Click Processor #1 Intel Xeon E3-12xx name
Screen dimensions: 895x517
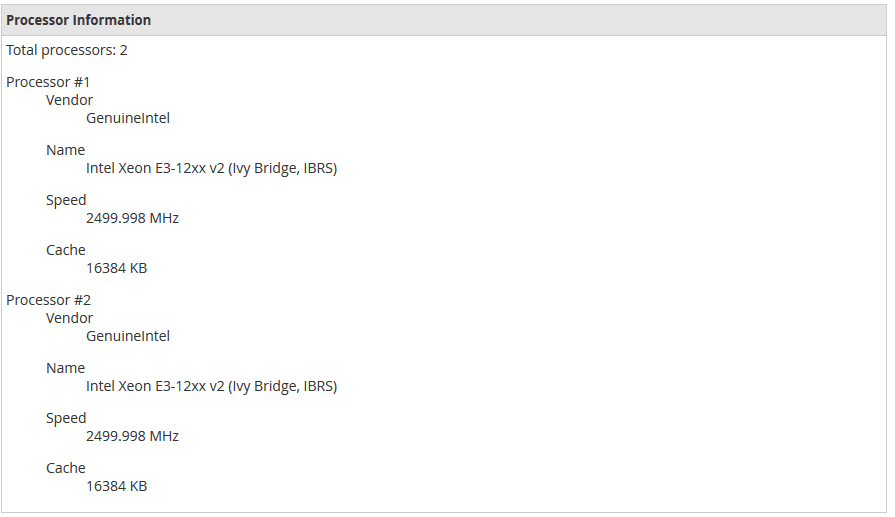tap(211, 168)
